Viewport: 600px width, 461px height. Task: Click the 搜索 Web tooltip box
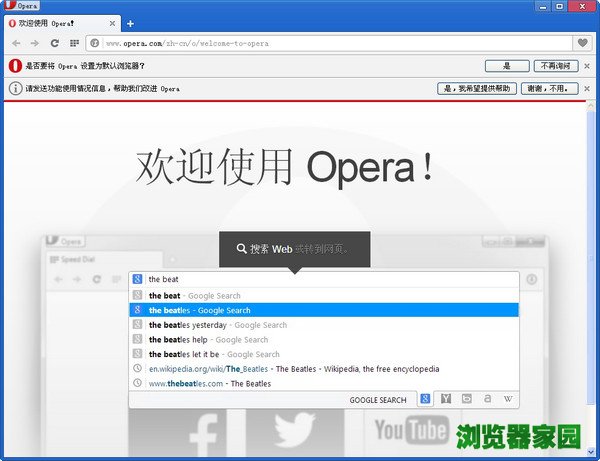tap(294, 249)
